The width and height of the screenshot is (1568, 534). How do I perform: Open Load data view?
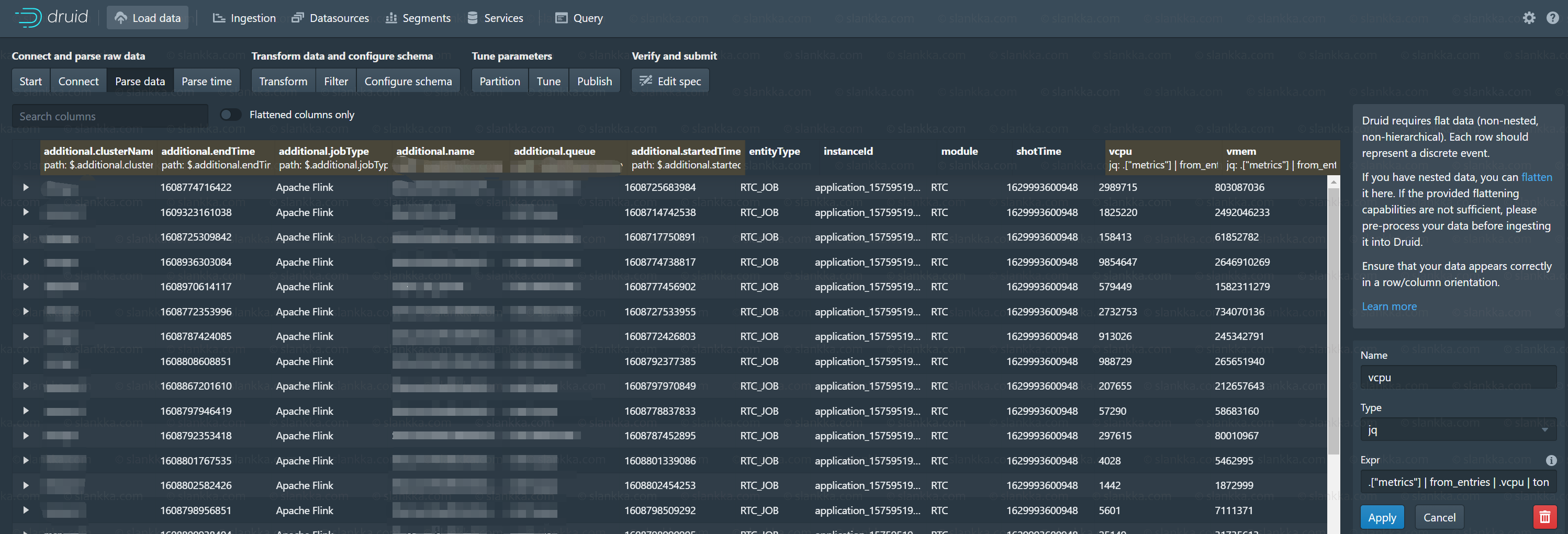click(x=147, y=18)
